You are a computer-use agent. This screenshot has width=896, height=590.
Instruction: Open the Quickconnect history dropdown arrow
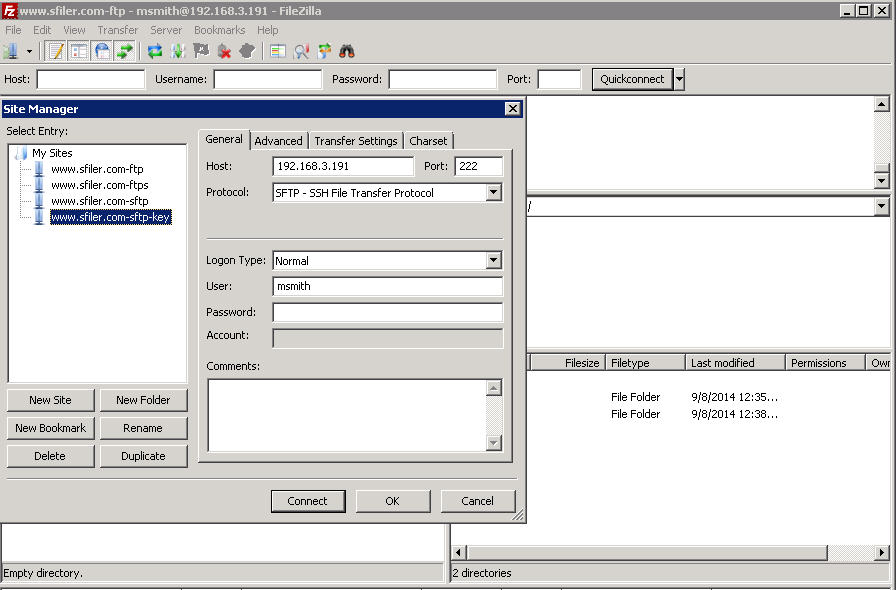[679, 79]
